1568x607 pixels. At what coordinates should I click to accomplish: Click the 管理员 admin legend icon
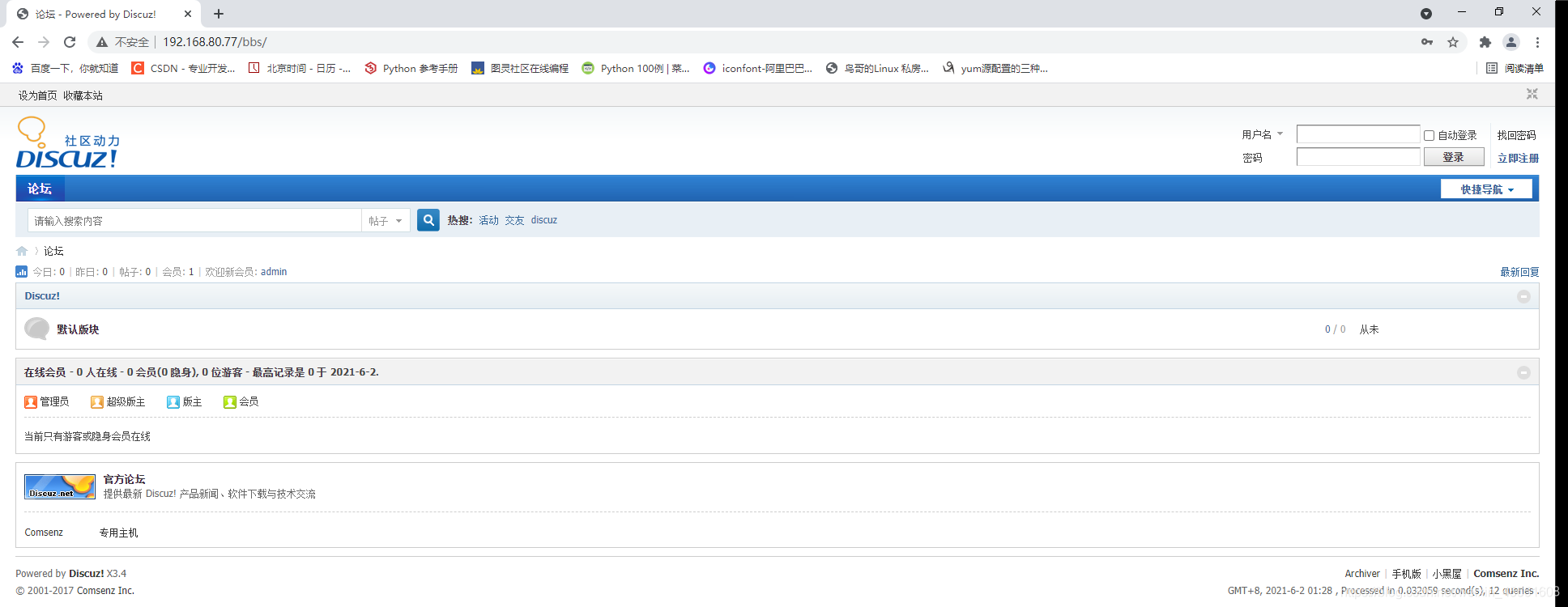[x=31, y=402]
